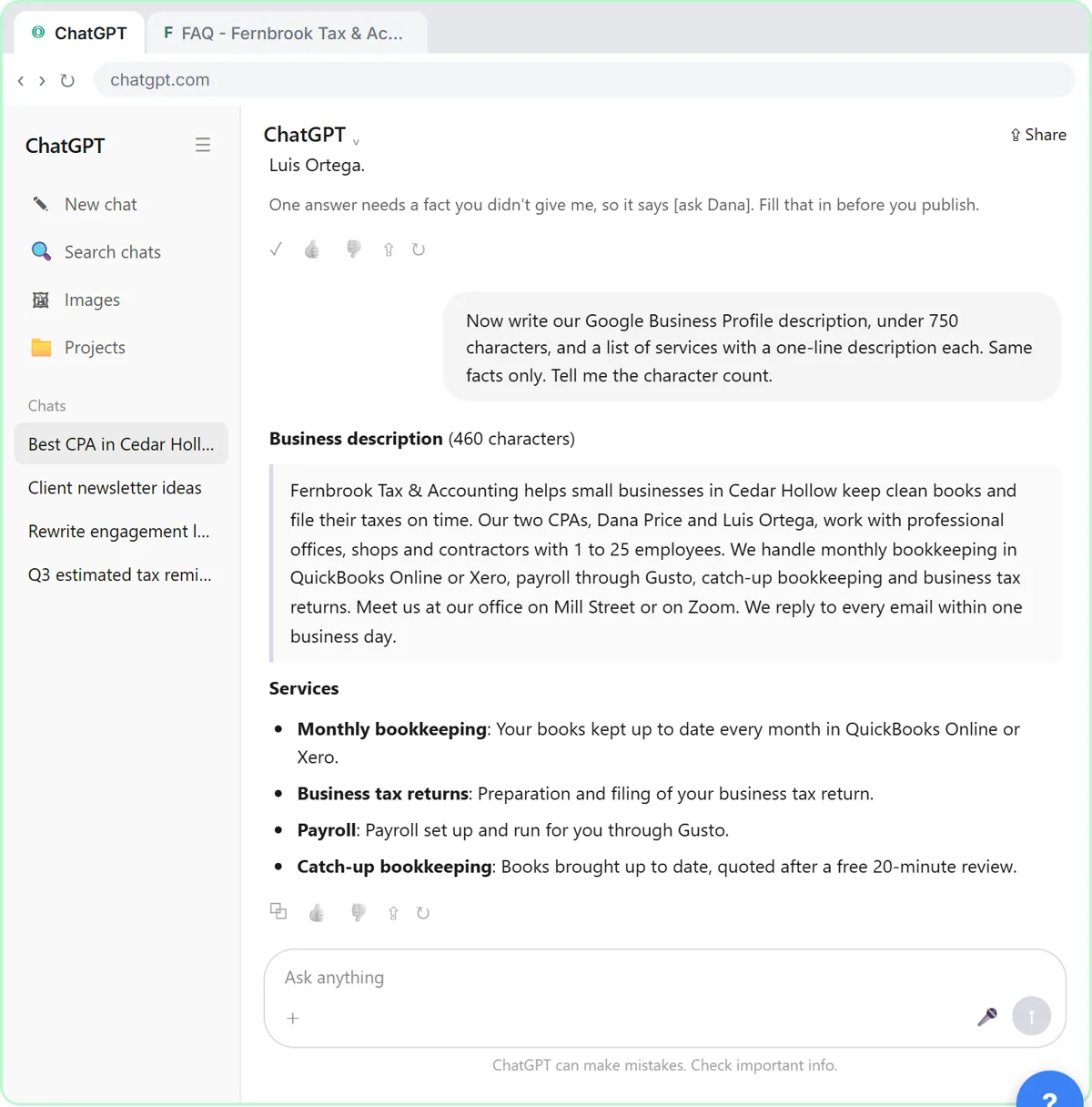The width and height of the screenshot is (1092, 1107).
Task: Regenerate the first response
Action: [419, 249]
